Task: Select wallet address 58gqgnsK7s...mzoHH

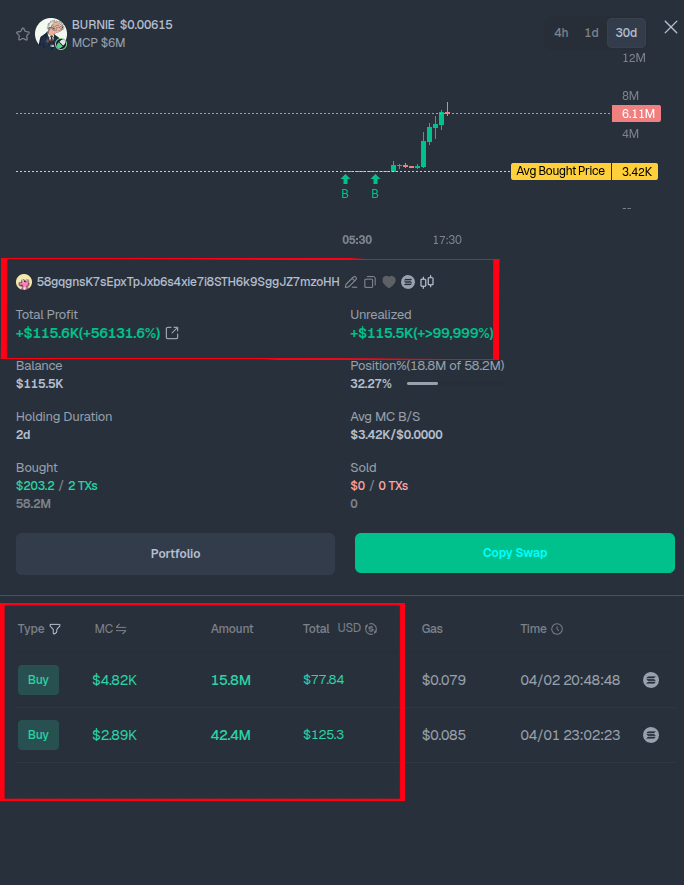Action: pyautogui.click(x=188, y=282)
